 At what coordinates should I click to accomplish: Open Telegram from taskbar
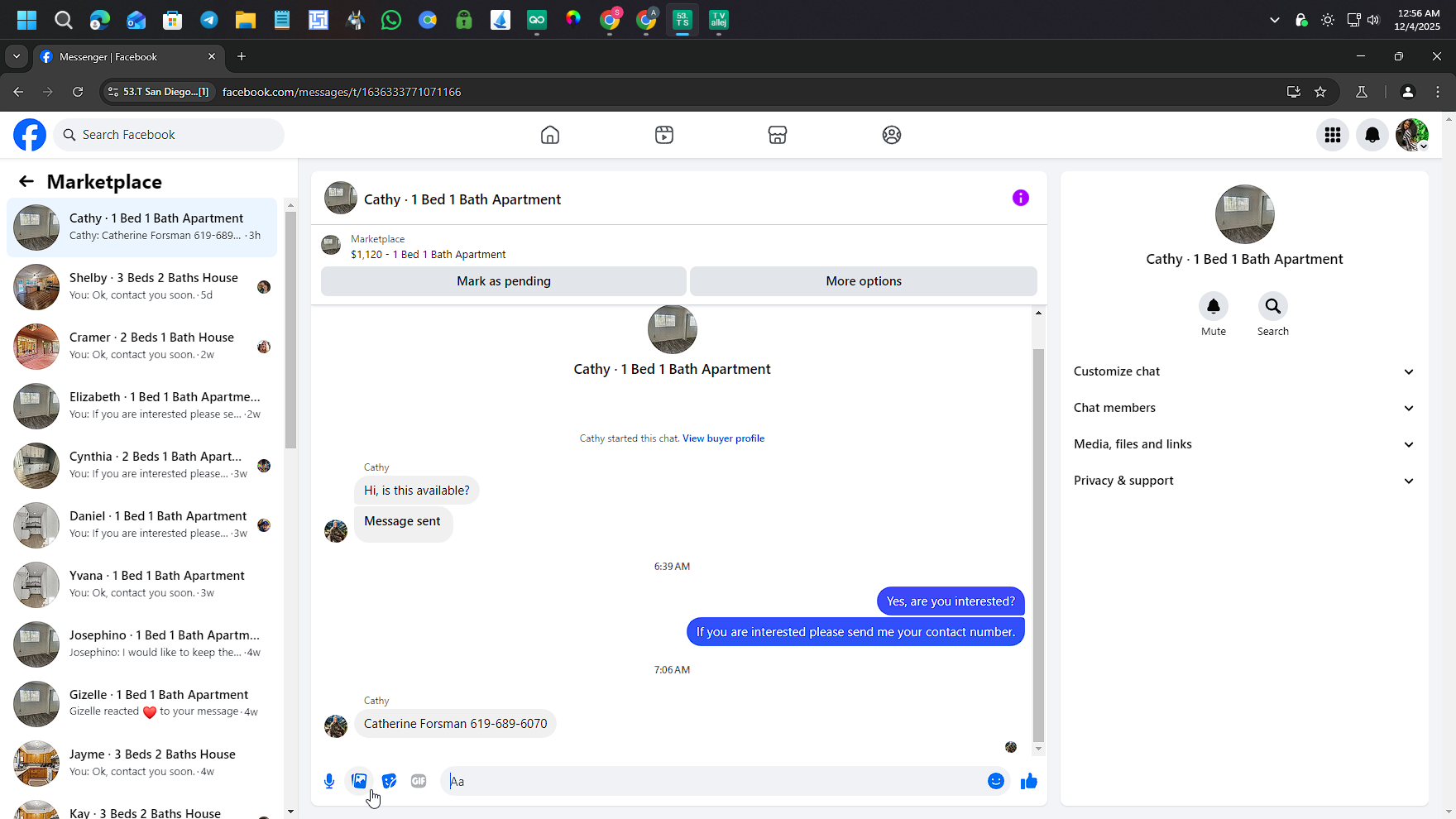(x=209, y=20)
